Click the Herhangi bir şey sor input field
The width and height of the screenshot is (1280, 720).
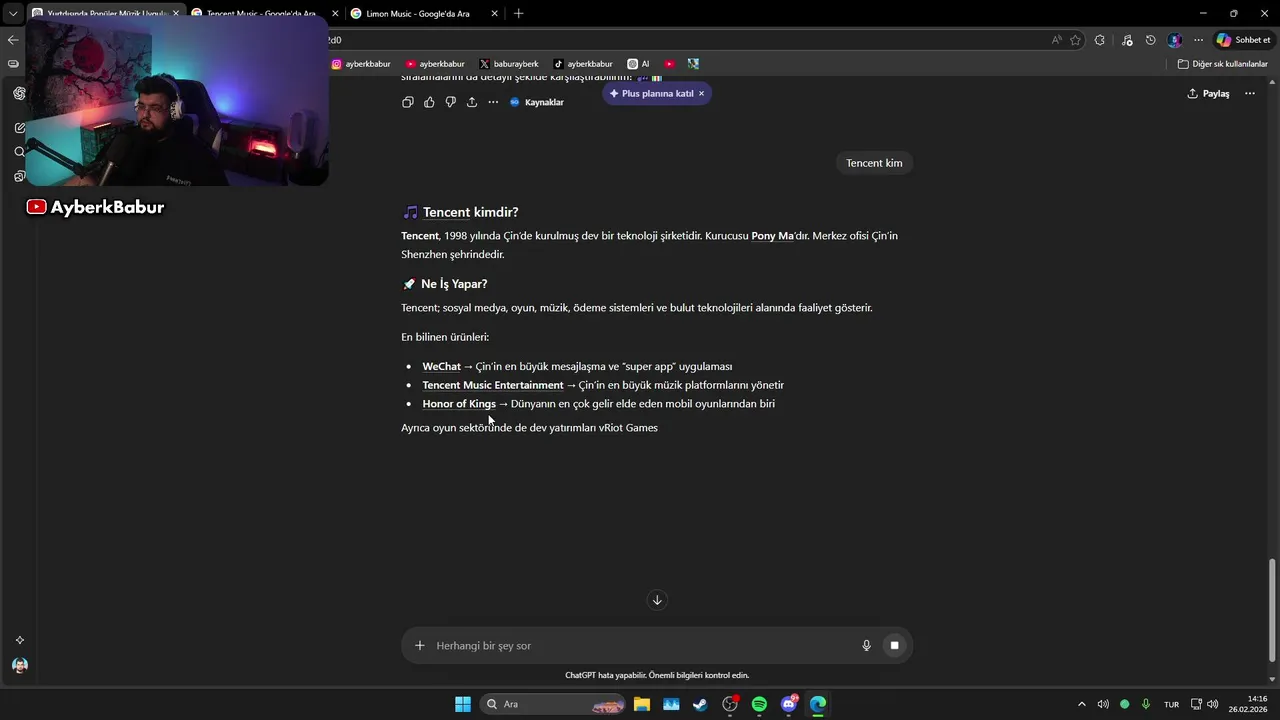coord(640,645)
